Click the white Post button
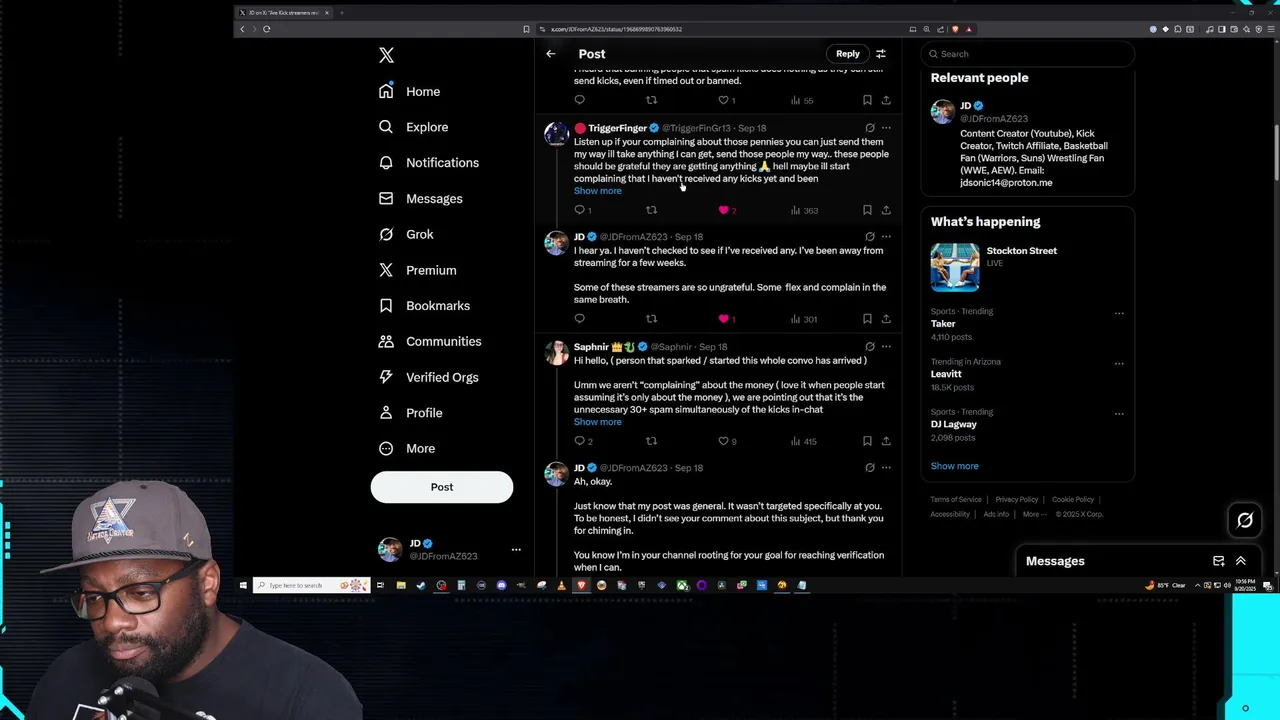The width and height of the screenshot is (1280, 720). 442,487
